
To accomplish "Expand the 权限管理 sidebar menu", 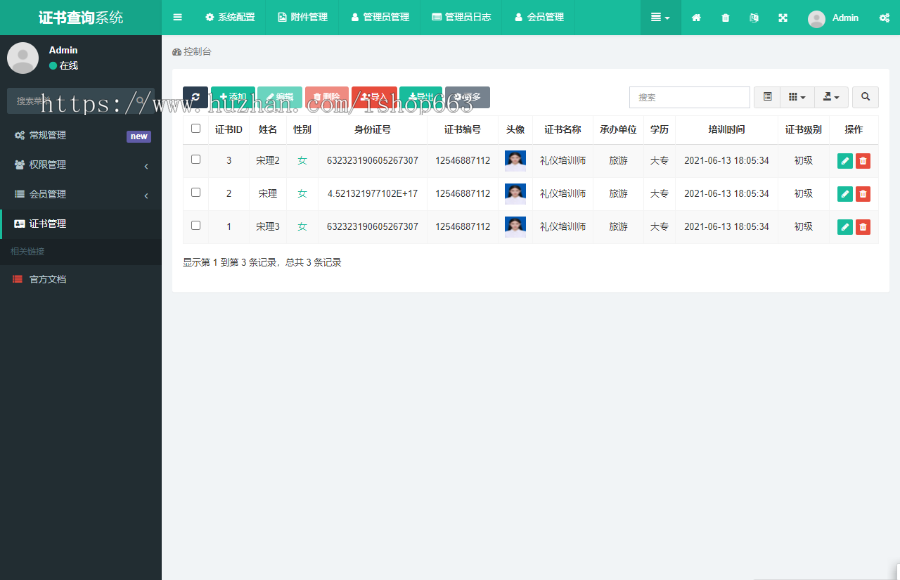I will tap(80, 165).
